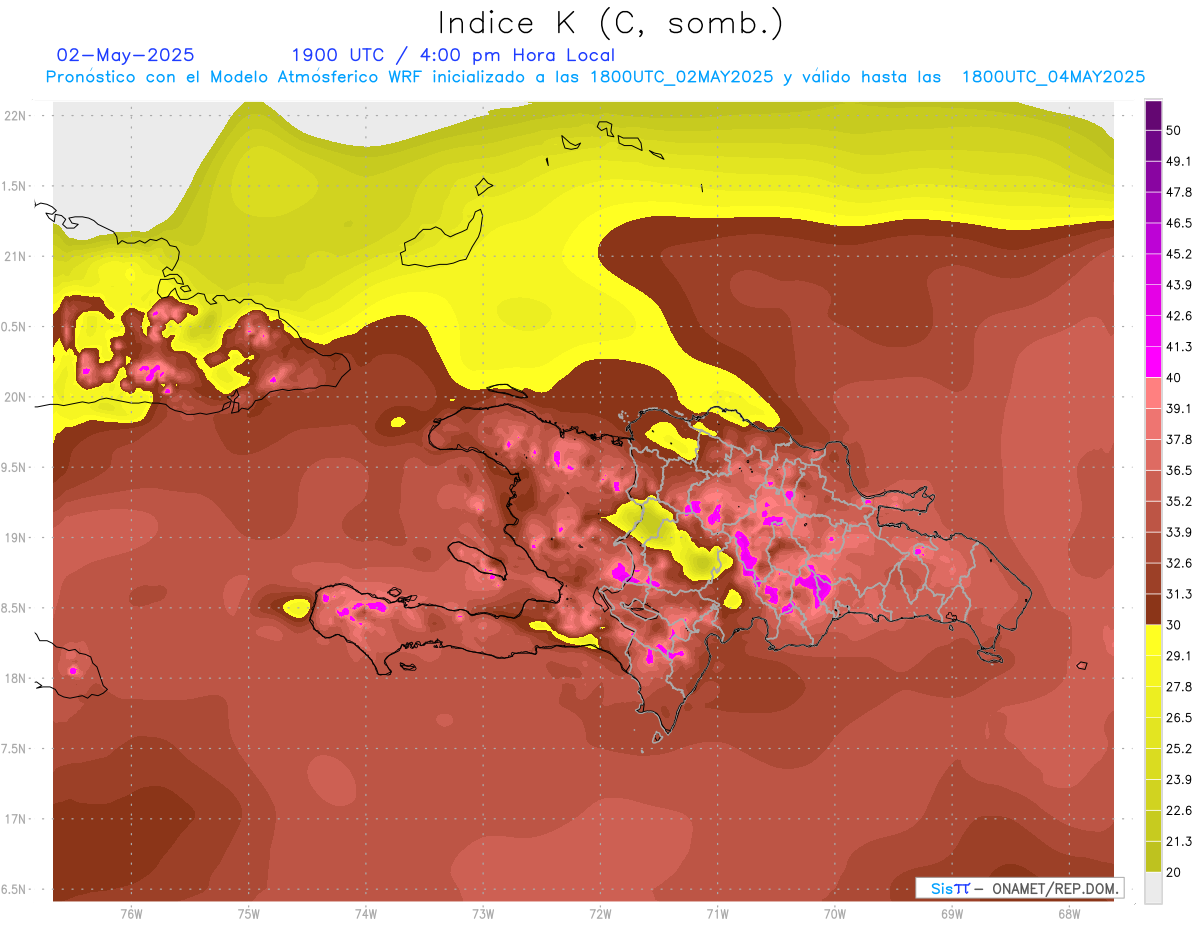Screen dimensions: 1200x927
Task: Select the color bar value "36.5"
Action: click(1179, 470)
